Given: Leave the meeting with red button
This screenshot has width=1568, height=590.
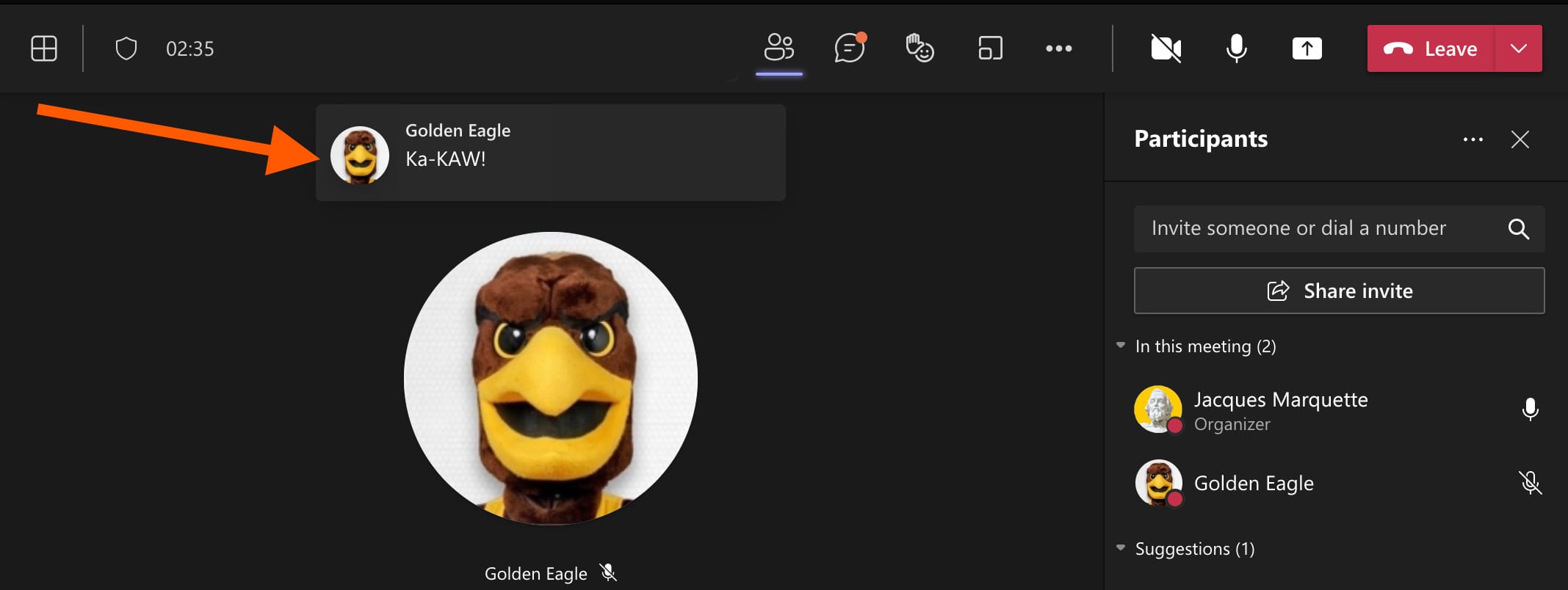Looking at the screenshot, I should pyautogui.click(x=1430, y=48).
